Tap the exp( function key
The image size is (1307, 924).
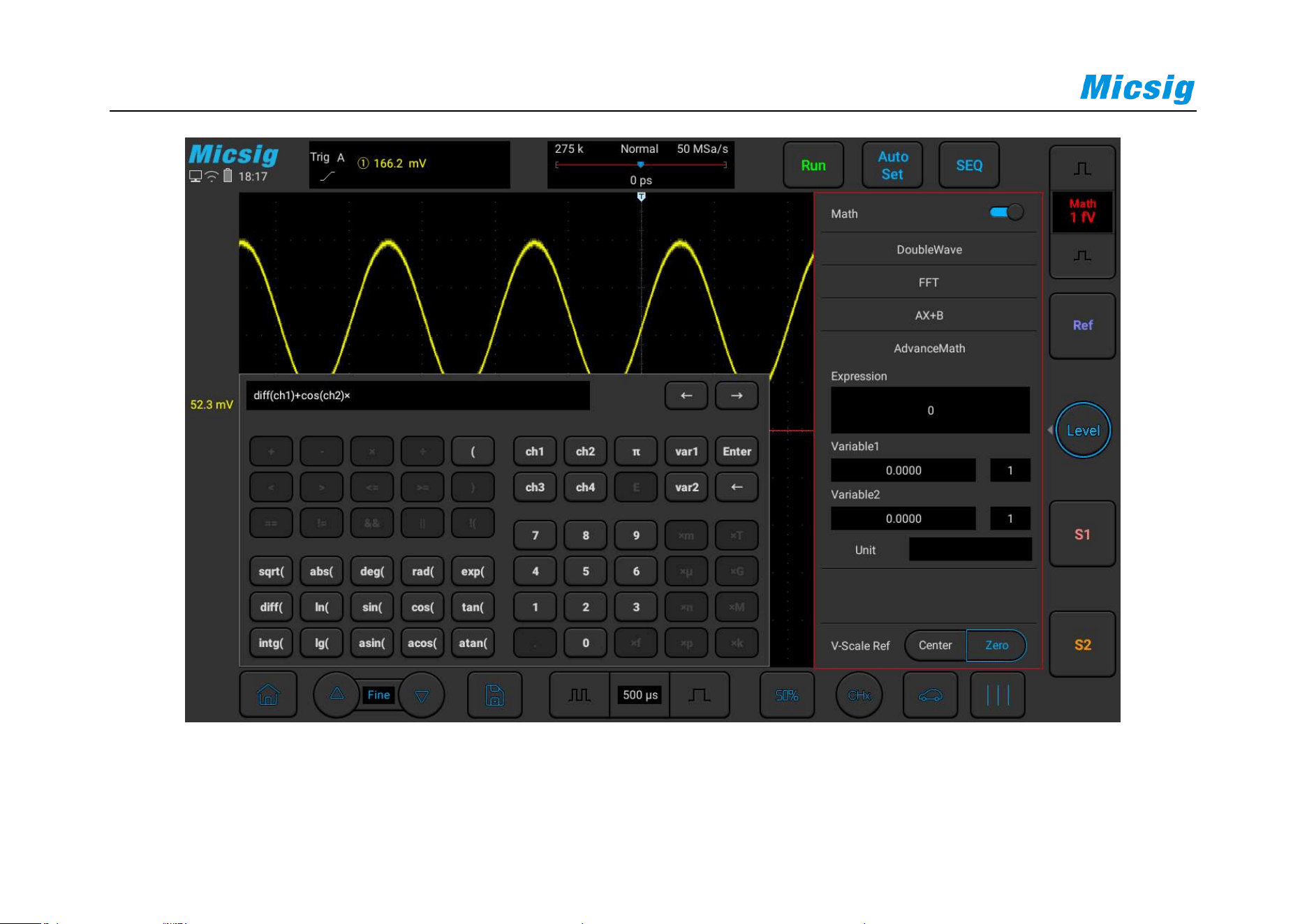click(473, 571)
